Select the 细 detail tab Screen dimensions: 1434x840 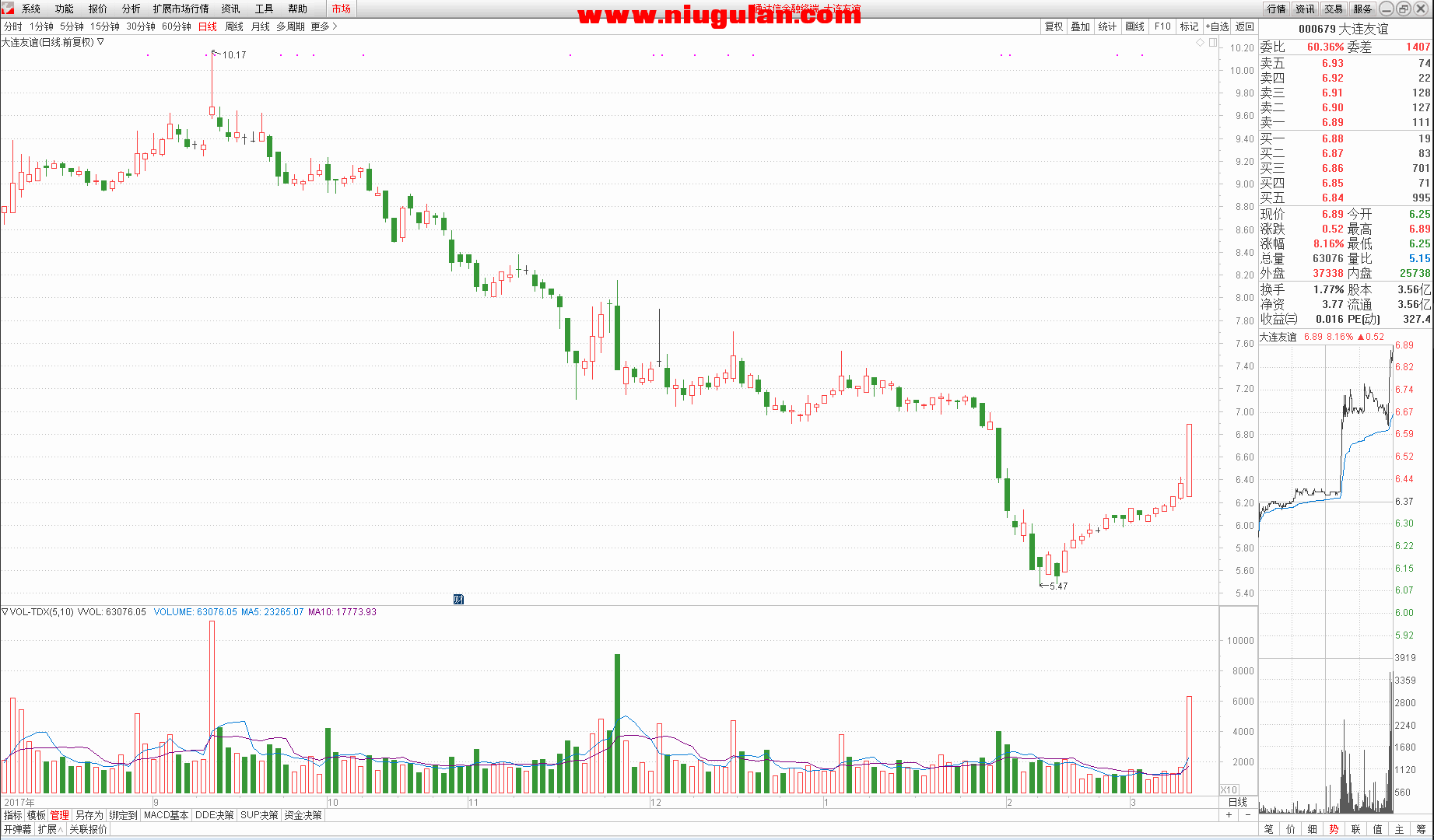1313,829
